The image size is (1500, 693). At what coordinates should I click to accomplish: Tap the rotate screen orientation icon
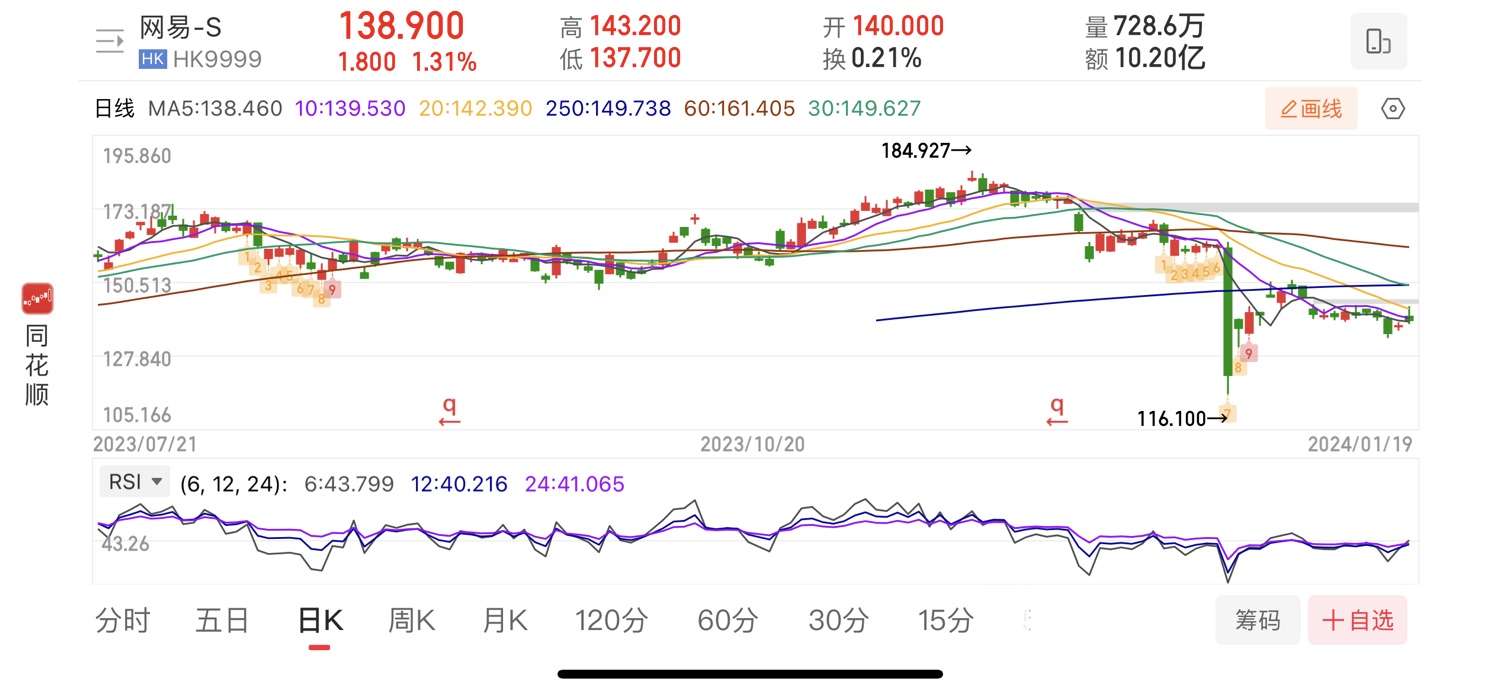click(x=1378, y=41)
